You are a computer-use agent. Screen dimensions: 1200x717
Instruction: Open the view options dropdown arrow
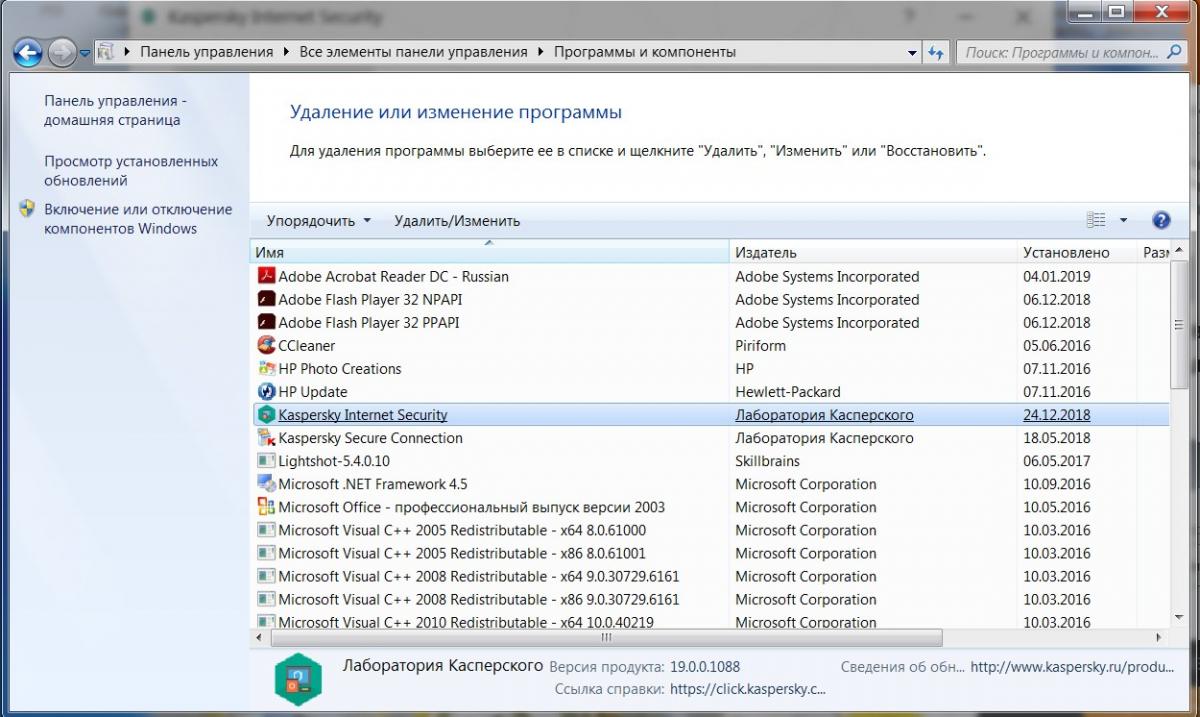pyautogui.click(x=1123, y=220)
